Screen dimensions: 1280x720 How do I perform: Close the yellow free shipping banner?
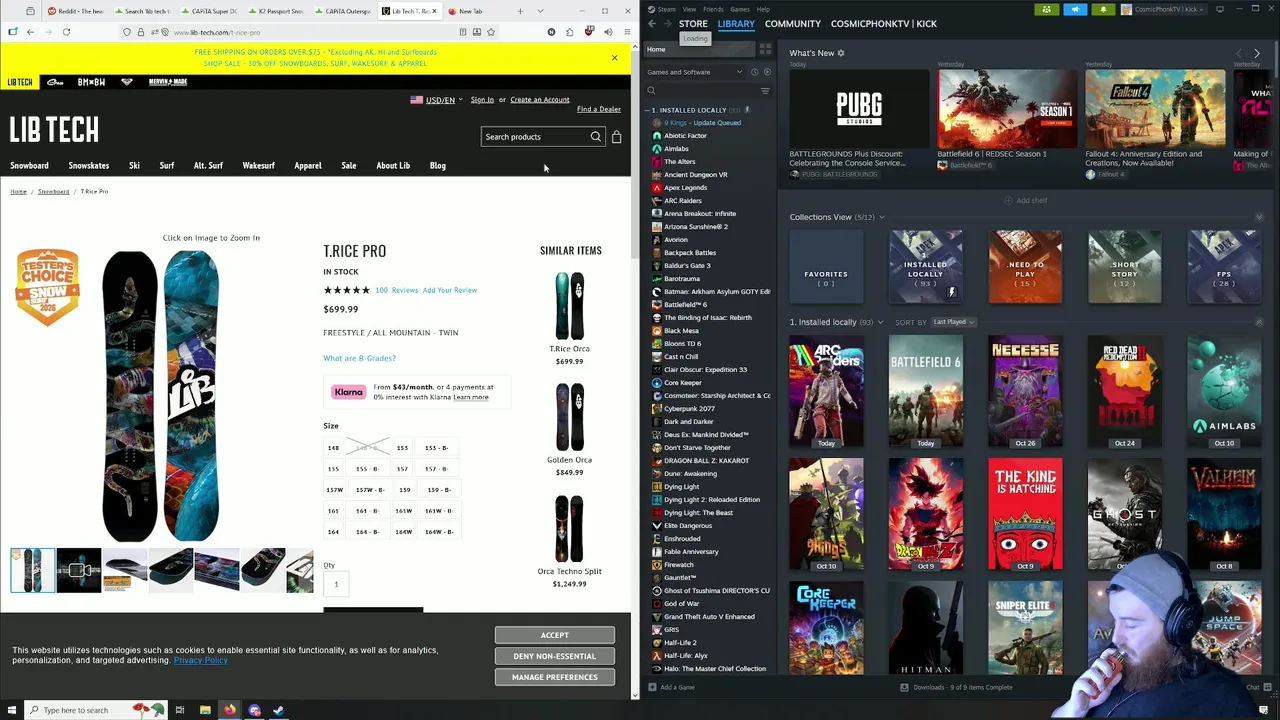pyautogui.click(x=614, y=58)
